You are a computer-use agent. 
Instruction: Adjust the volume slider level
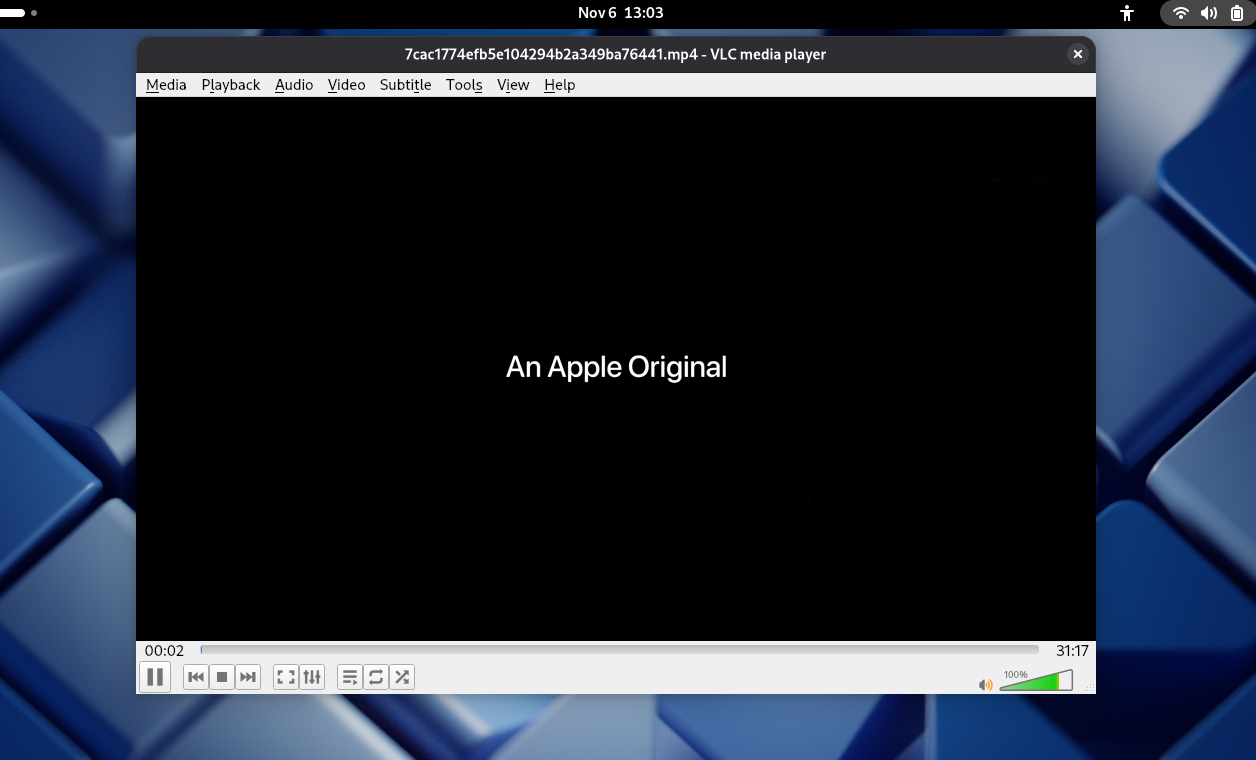(1035, 682)
